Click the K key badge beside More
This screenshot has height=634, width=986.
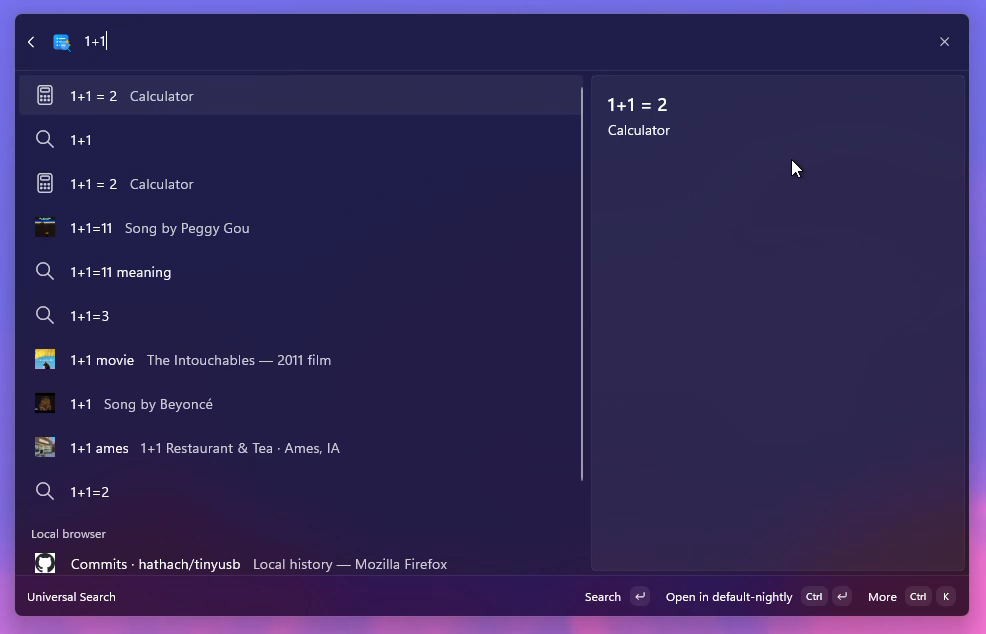pos(946,596)
